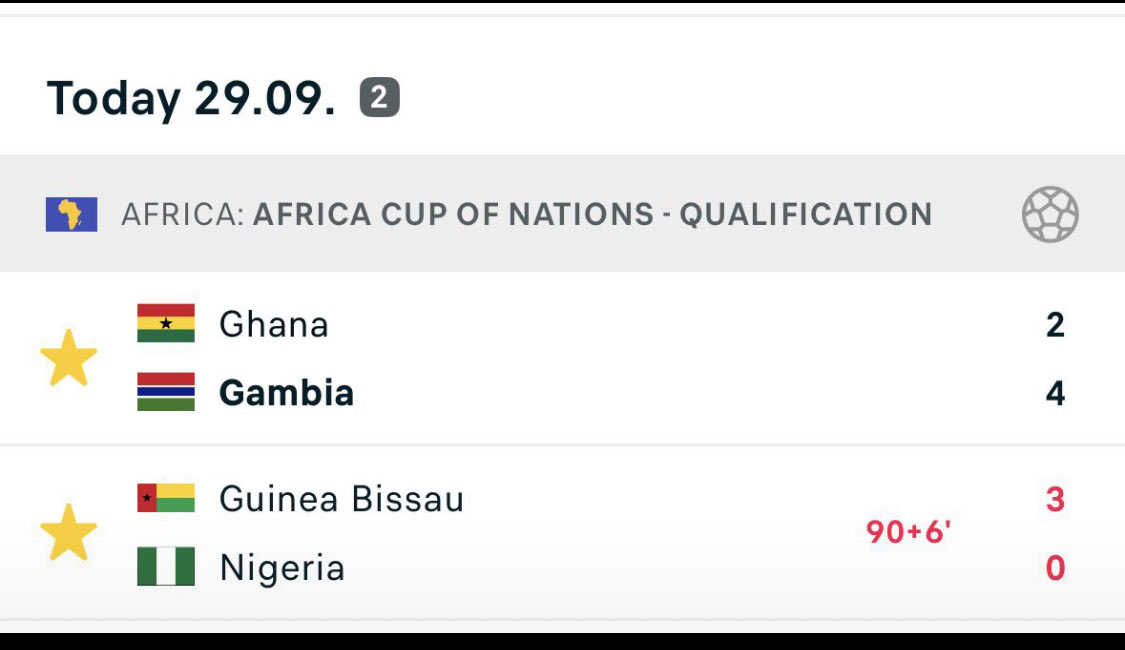Click the match count badge showing 2
The image size is (1125, 650).
click(380, 97)
